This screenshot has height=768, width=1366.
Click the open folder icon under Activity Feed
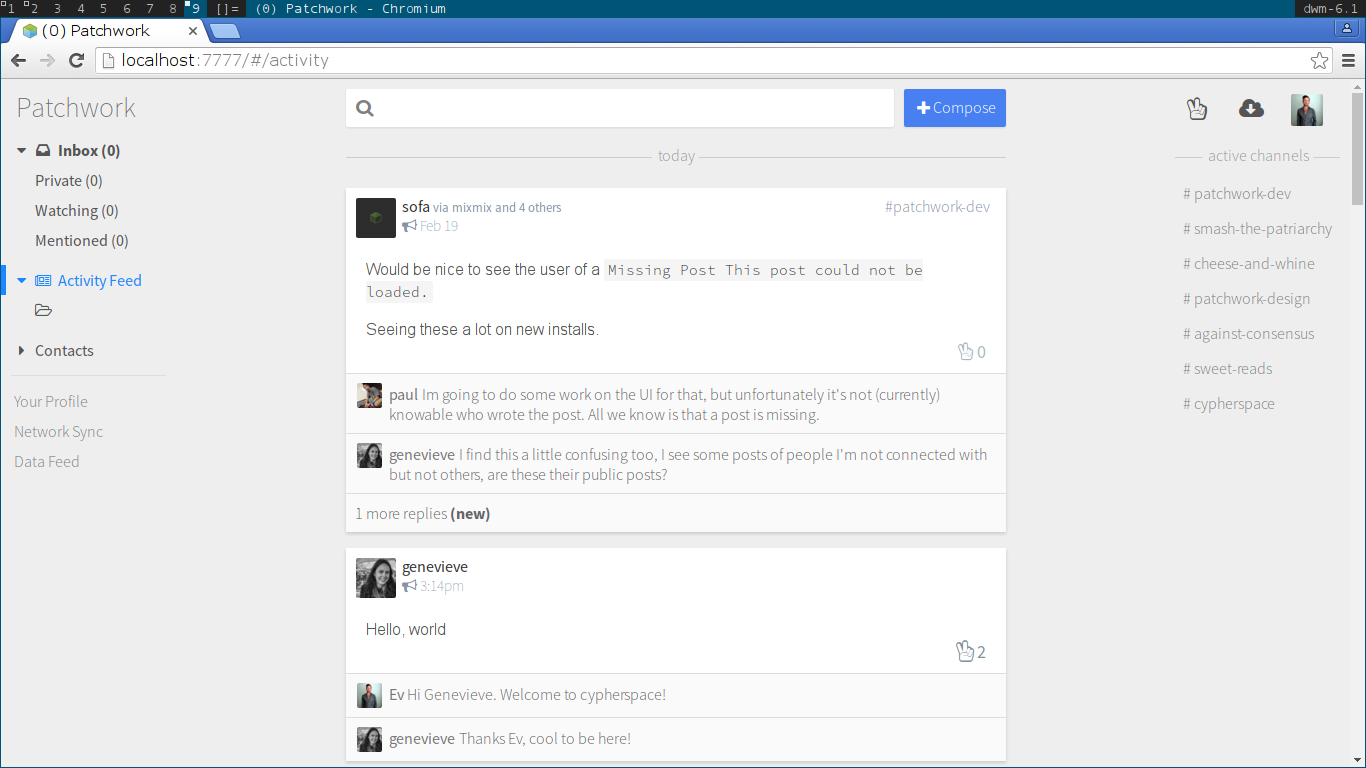coord(43,311)
